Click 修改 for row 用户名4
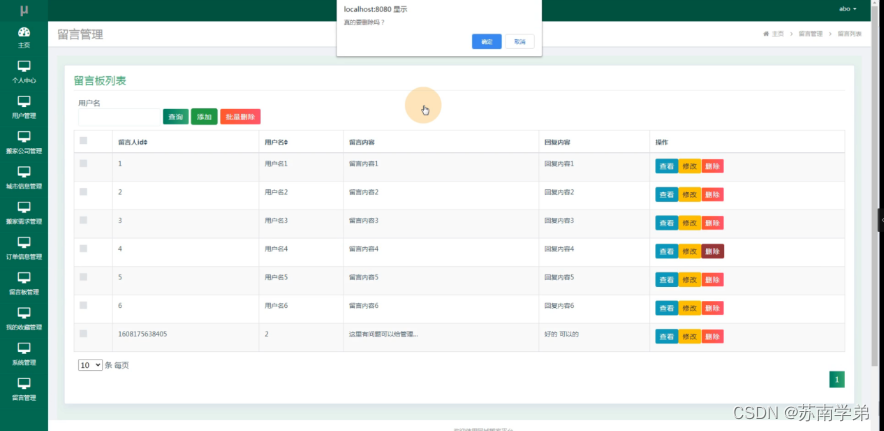 point(690,251)
